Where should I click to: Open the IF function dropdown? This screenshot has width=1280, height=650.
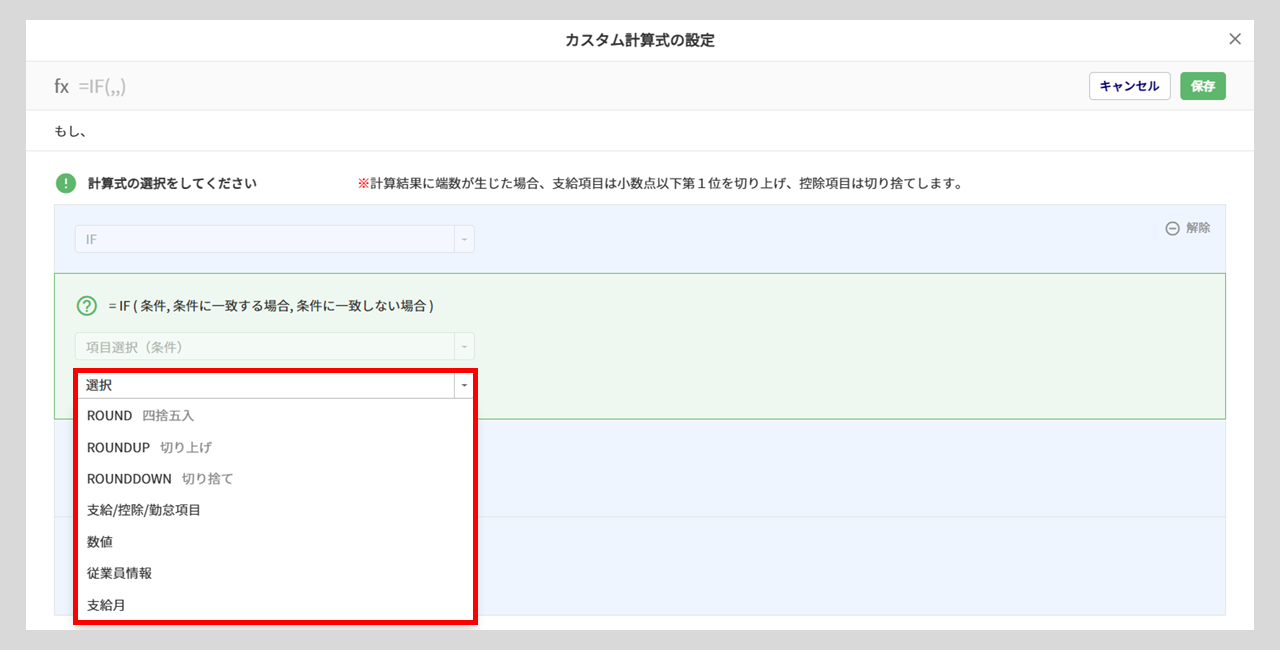(x=275, y=240)
